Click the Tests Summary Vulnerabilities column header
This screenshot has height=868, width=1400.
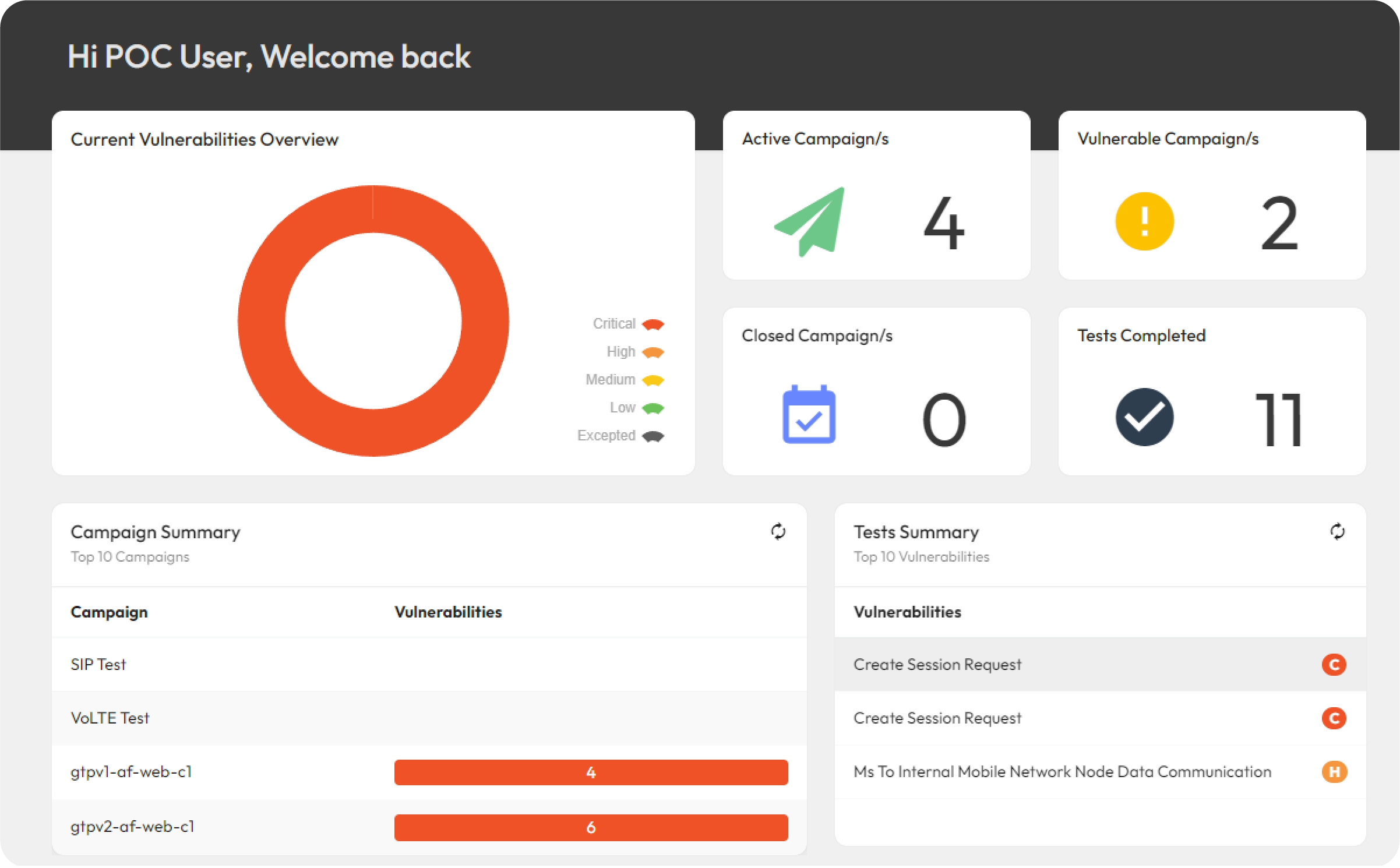tap(907, 612)
